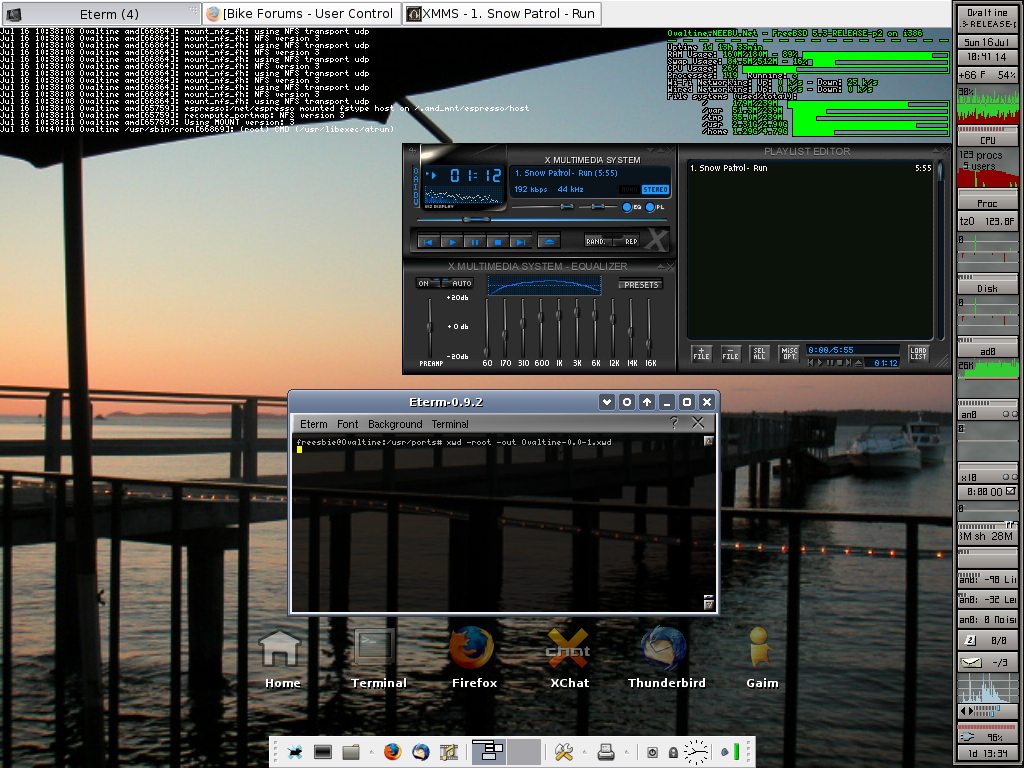
Task: Skip to the next track in XMMS
Action: (x=520, y=242)
